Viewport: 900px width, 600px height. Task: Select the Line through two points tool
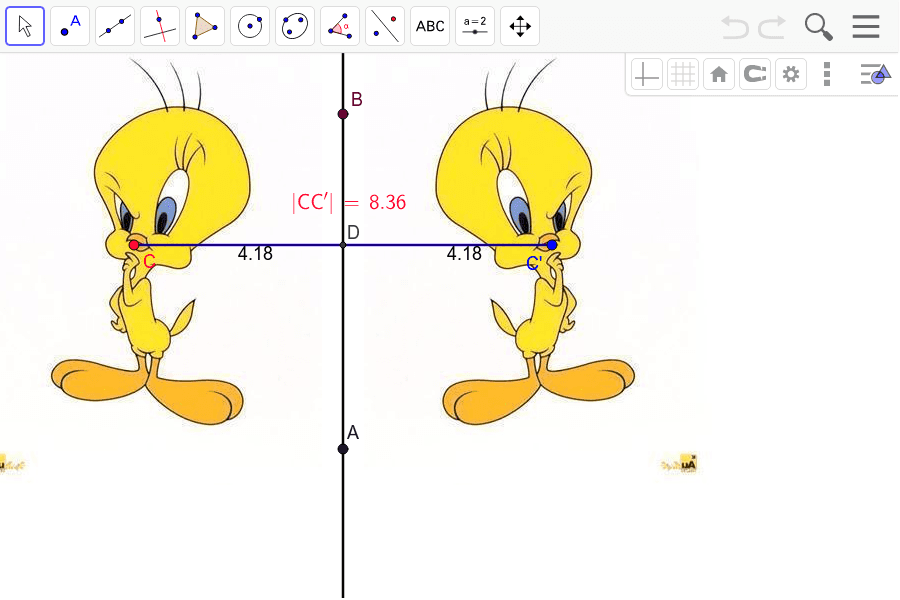pyautogui.click(x=115, y=26)
